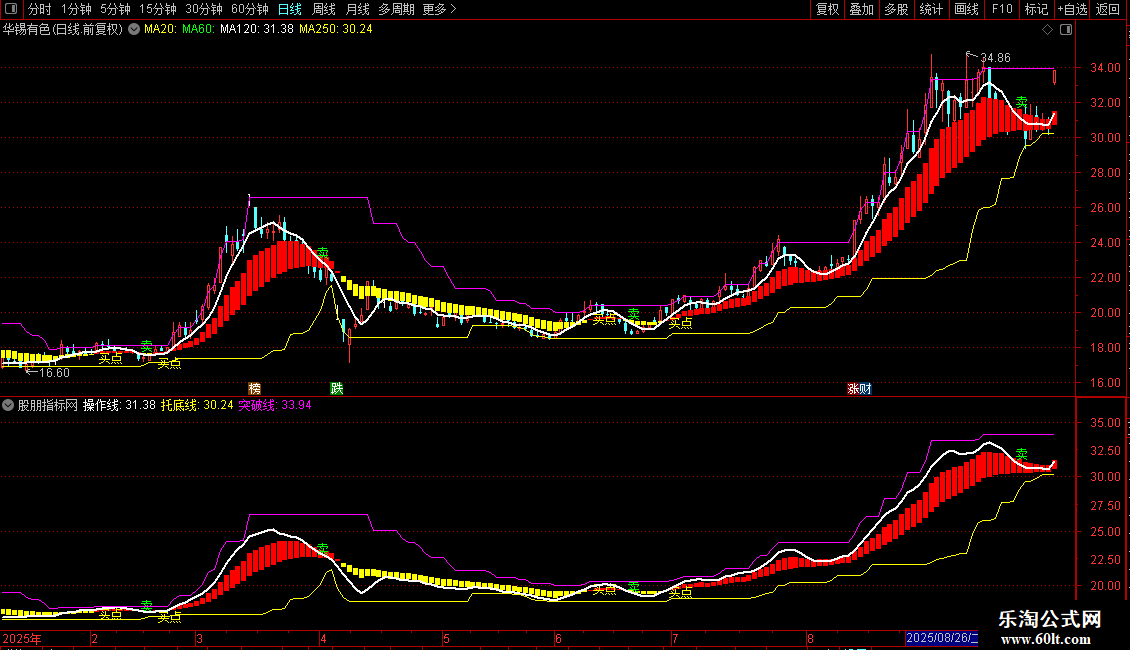The image size is (1130, 650).
Task: Select the 5分钟 period tab
Action: pyautogui.click(x=115, y=9)
